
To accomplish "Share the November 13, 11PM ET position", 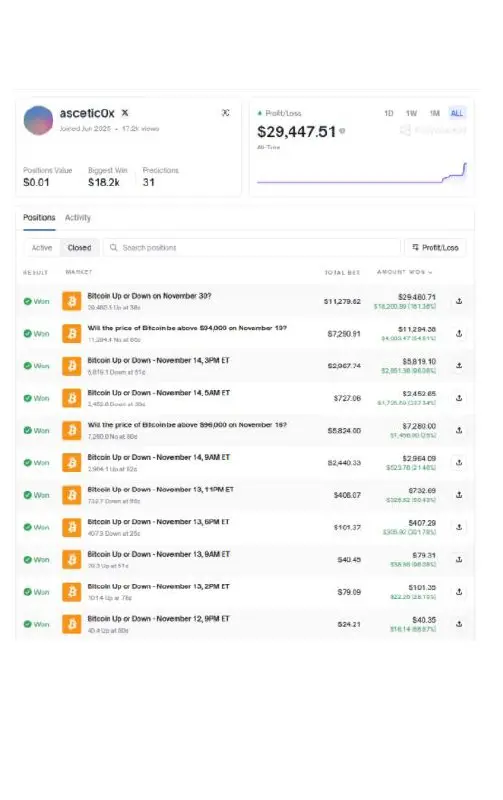I will click(459, 494).
